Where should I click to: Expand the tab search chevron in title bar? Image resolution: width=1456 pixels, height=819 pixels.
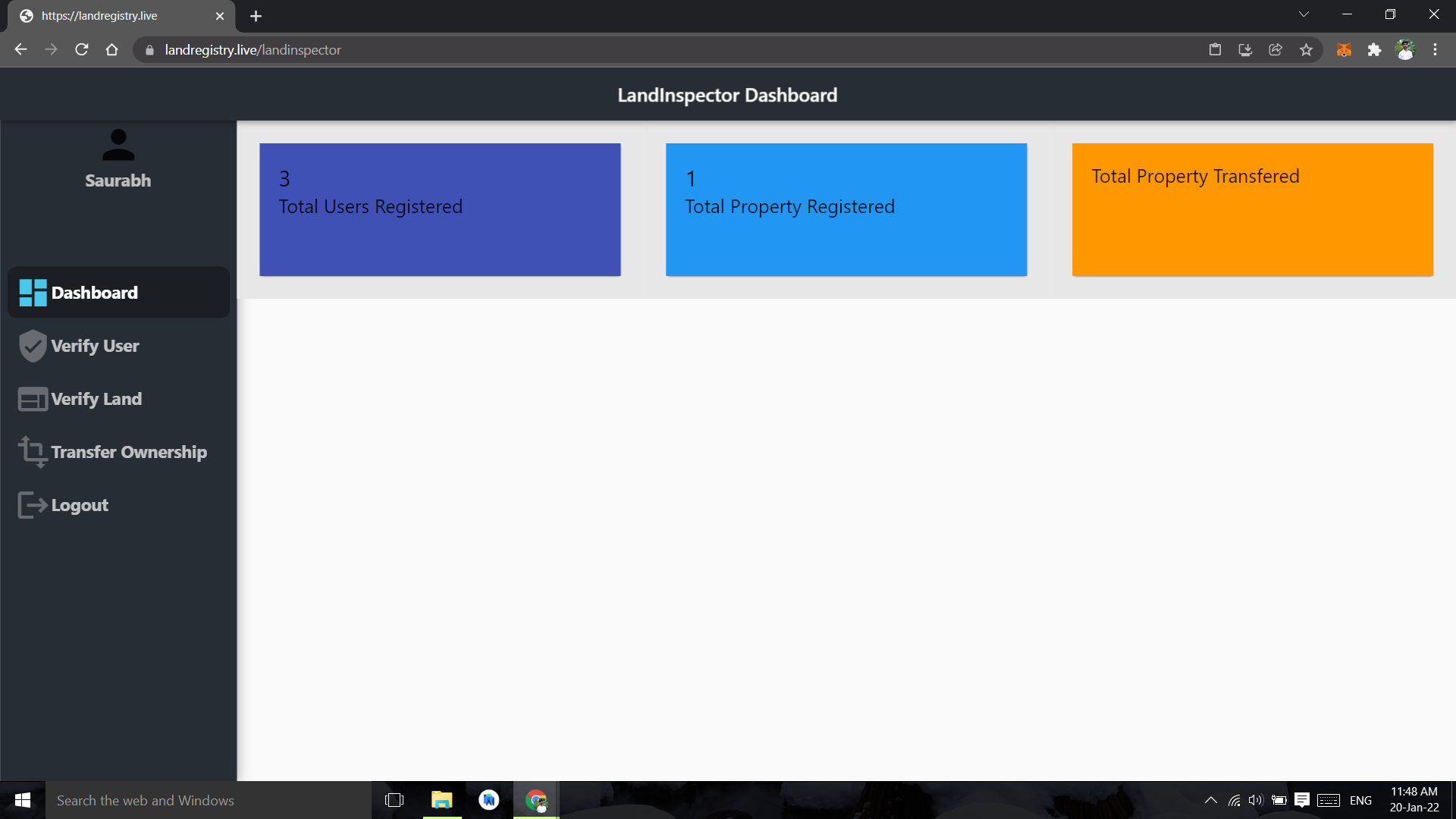[x=1304, y=14]
